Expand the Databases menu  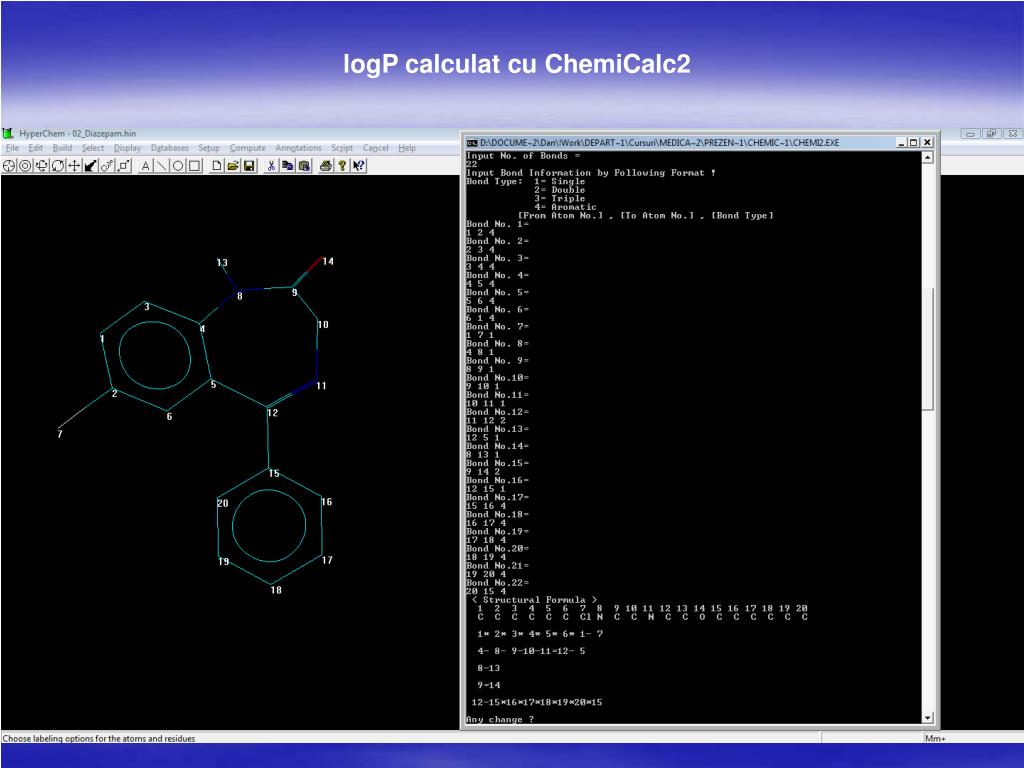tap(169, 148)
